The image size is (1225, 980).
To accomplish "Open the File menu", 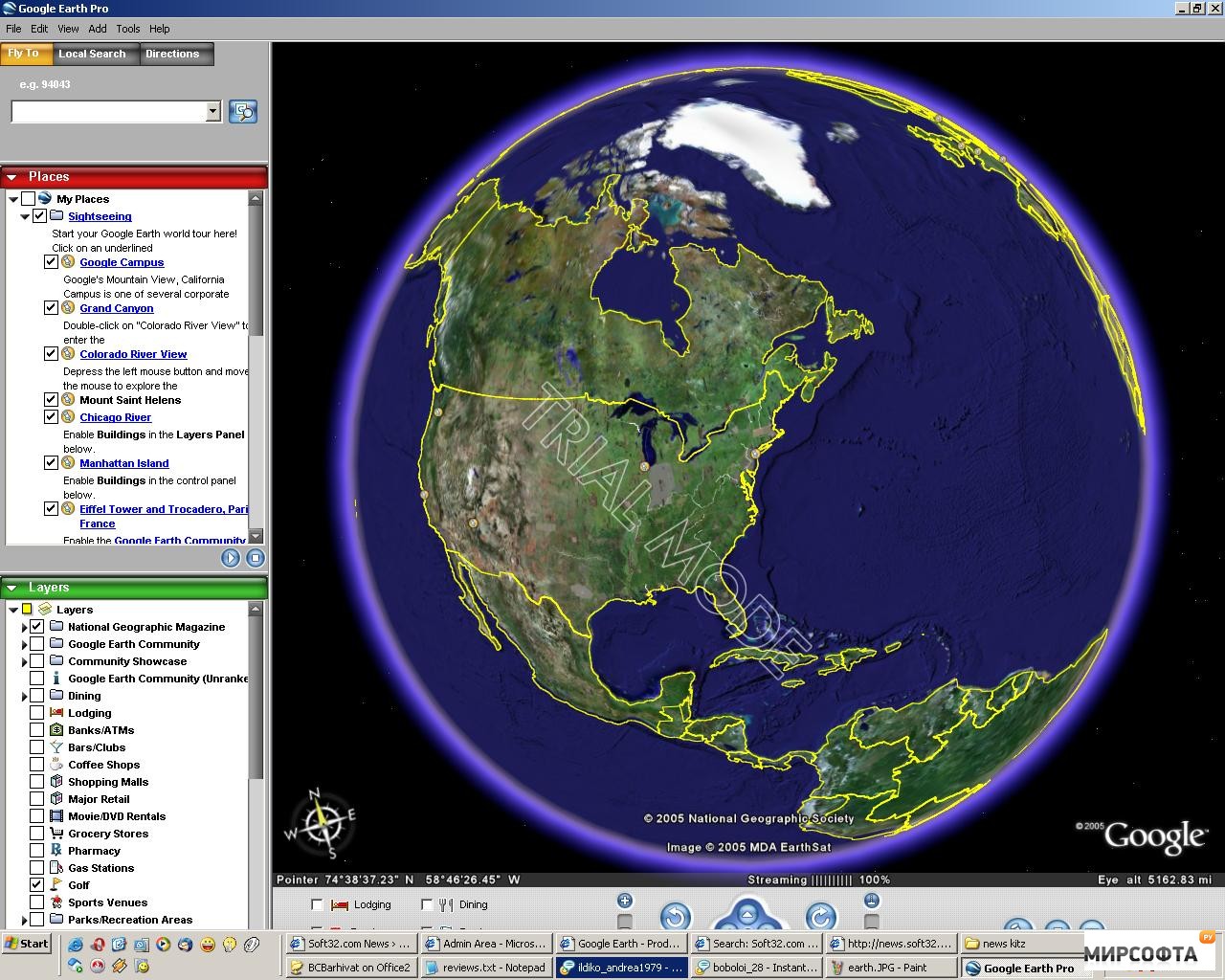I will click(x=13, y=29).
